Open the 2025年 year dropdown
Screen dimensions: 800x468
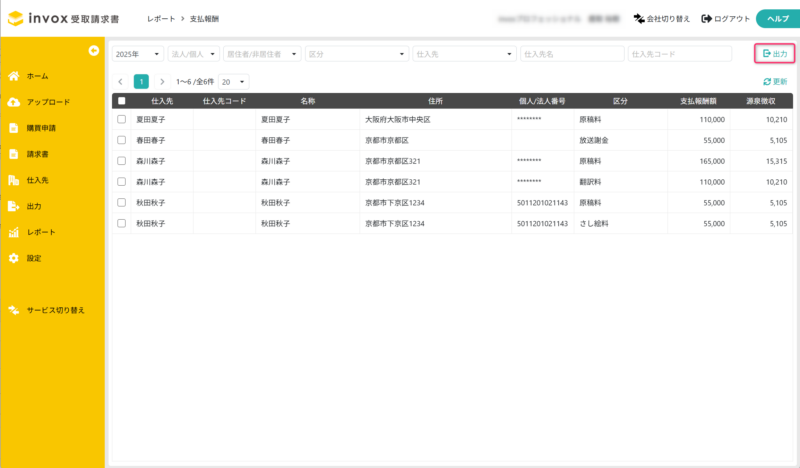138,54
